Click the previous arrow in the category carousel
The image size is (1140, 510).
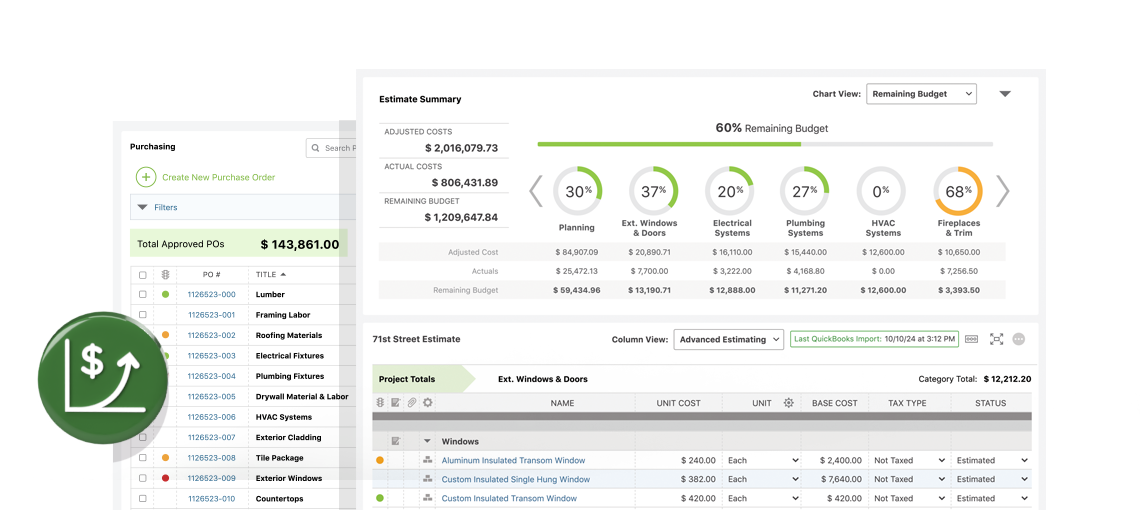[536, 191]
